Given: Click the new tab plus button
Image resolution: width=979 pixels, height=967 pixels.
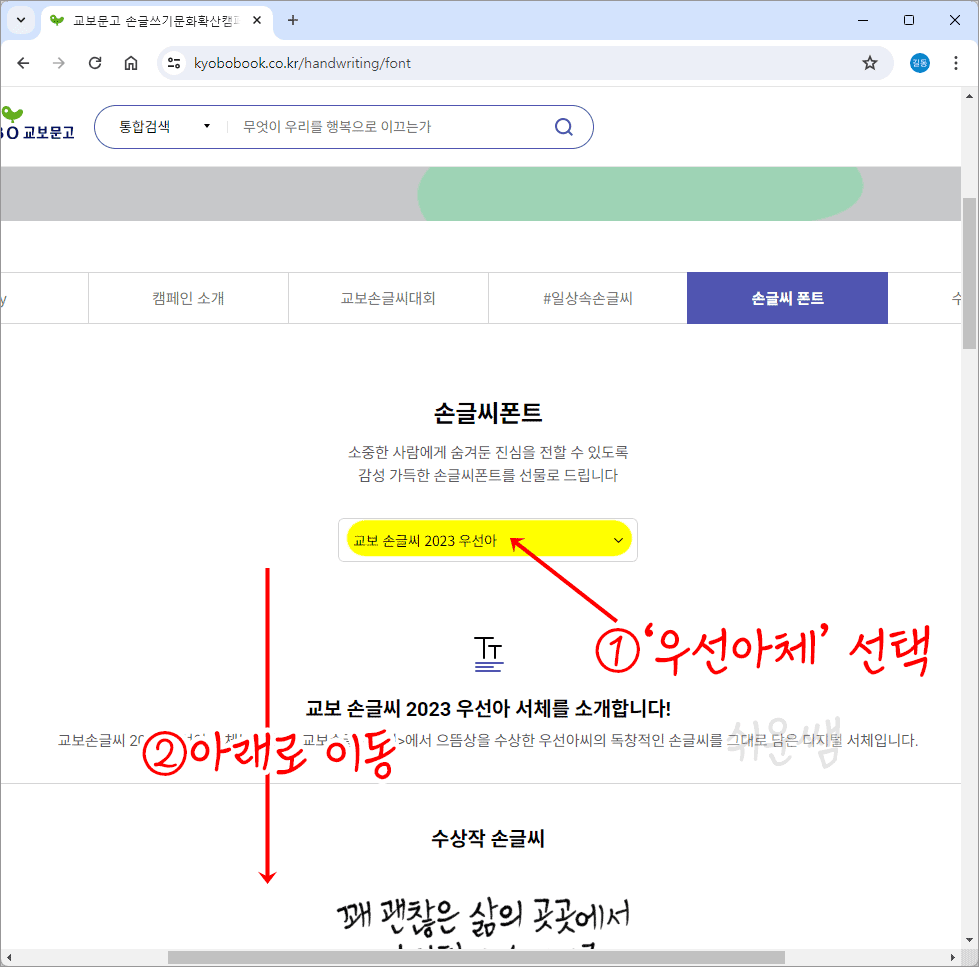Looking at the screenshot, I should pos(290,20).
